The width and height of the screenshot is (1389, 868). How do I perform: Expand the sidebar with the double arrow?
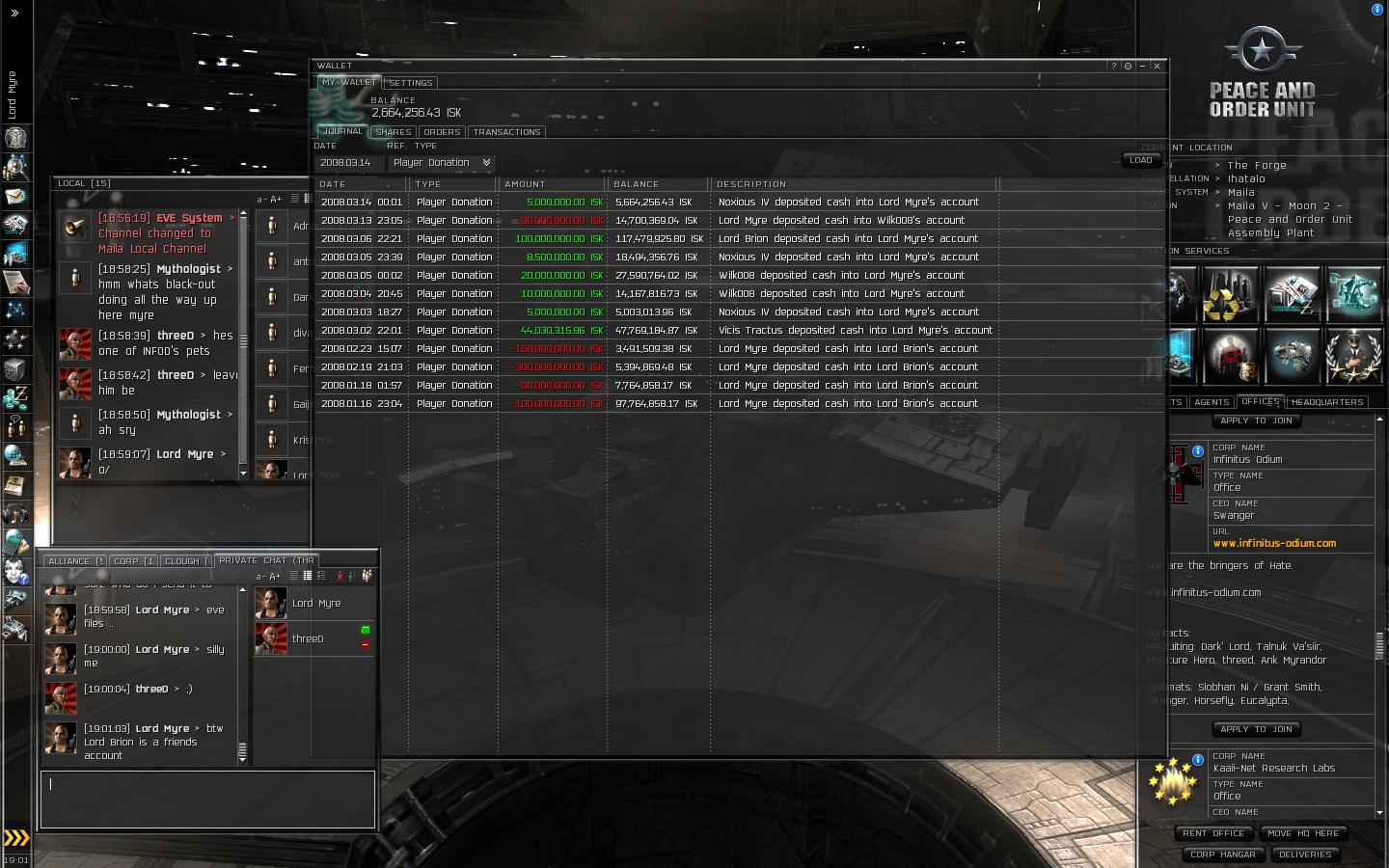pos(14,14)
